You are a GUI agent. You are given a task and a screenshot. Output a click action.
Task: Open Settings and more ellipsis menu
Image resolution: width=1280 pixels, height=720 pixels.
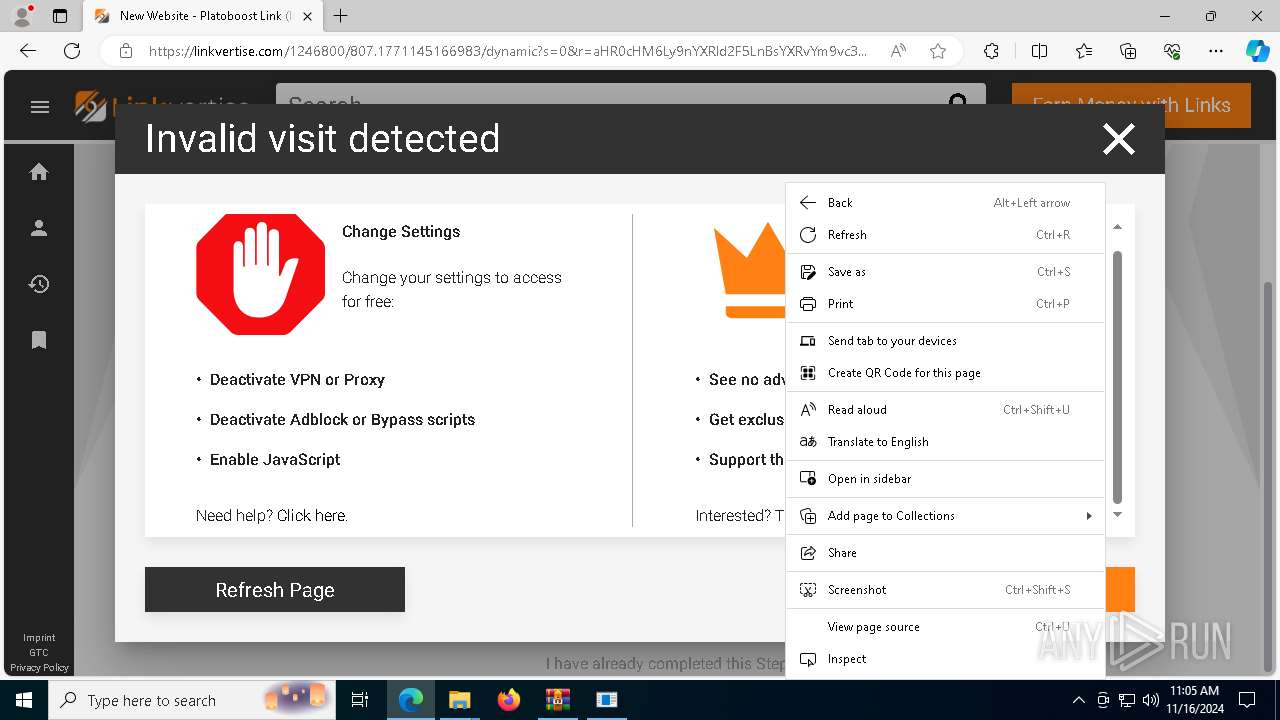point(1216,51)
